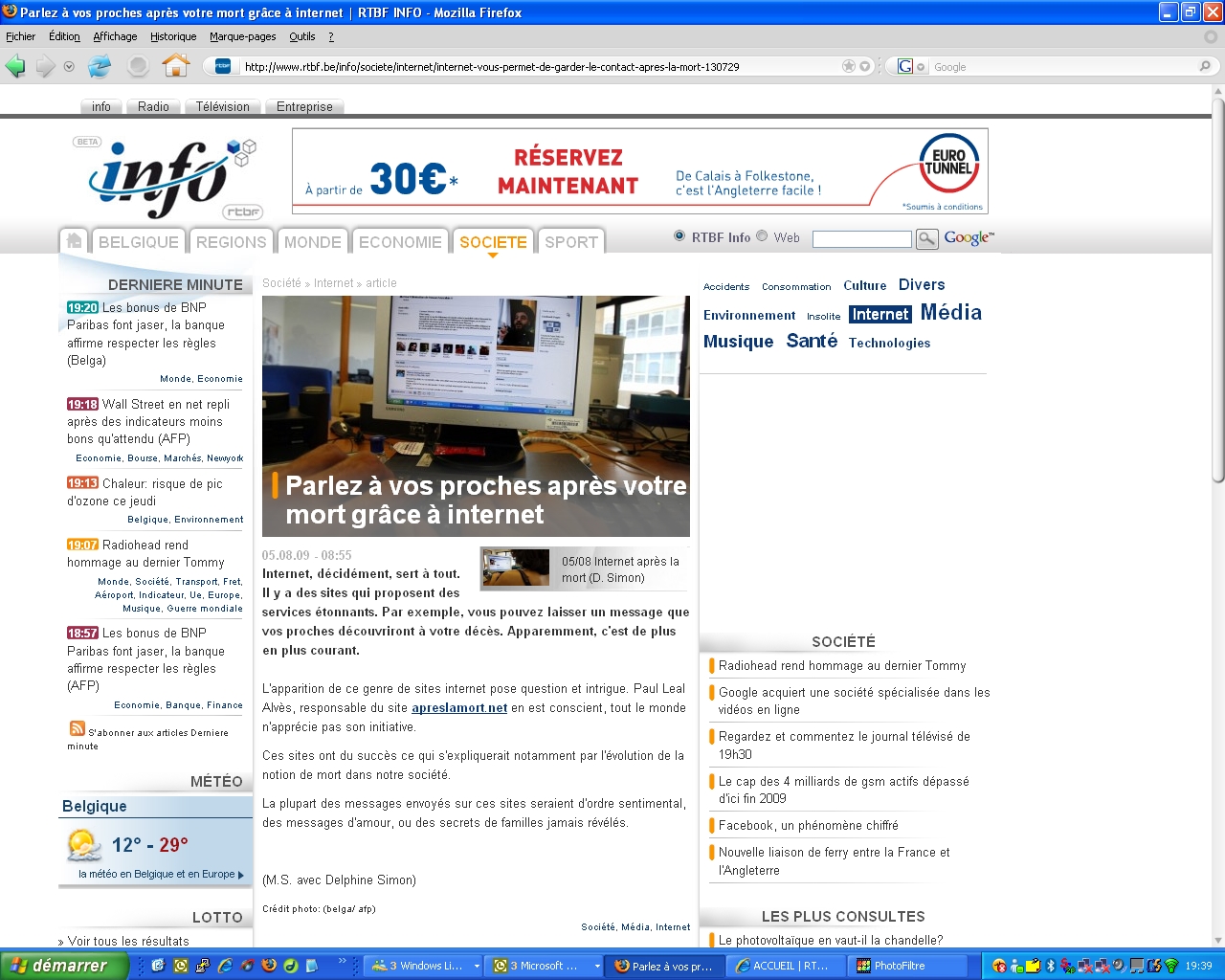Click the Firefox activity throbber icon

click(x=1211, y=36)
